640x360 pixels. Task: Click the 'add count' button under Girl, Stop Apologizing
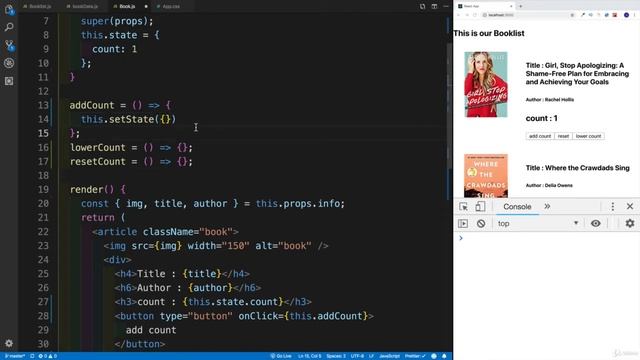pyautogui.click(x=540, y=136)
